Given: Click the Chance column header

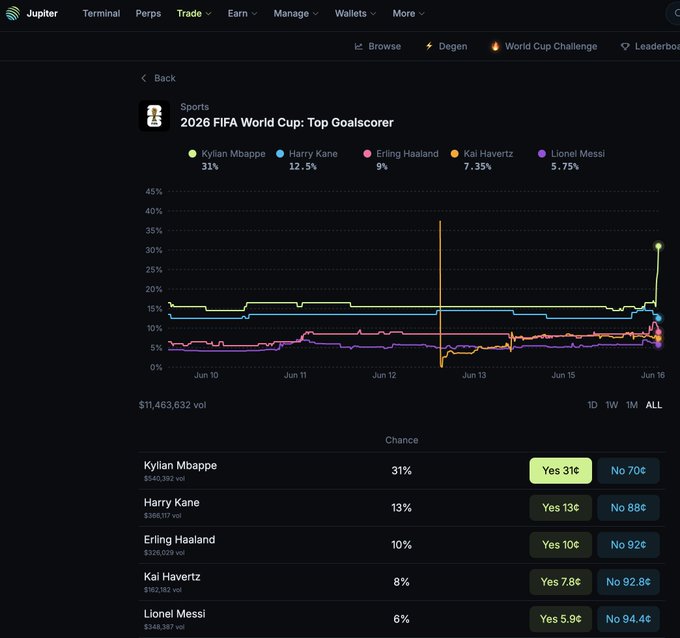Looking at the screenshot, I should (x=402, y=440).
